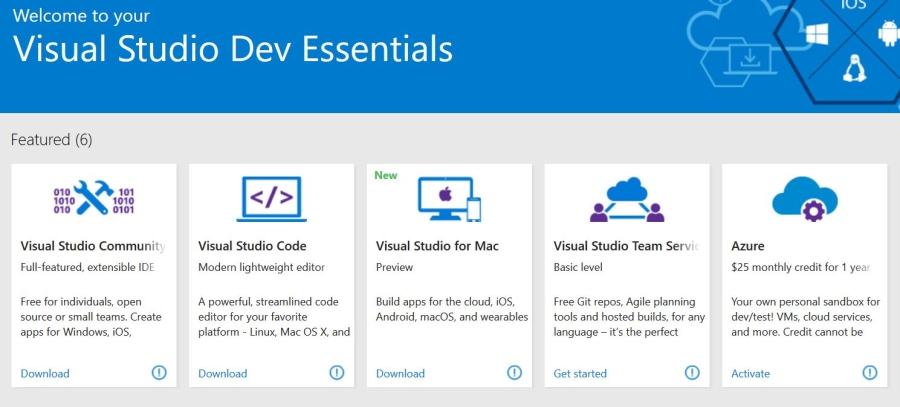Click the Azure cloud gear icon
Viewport: 900px width, 407px height.
805,199
